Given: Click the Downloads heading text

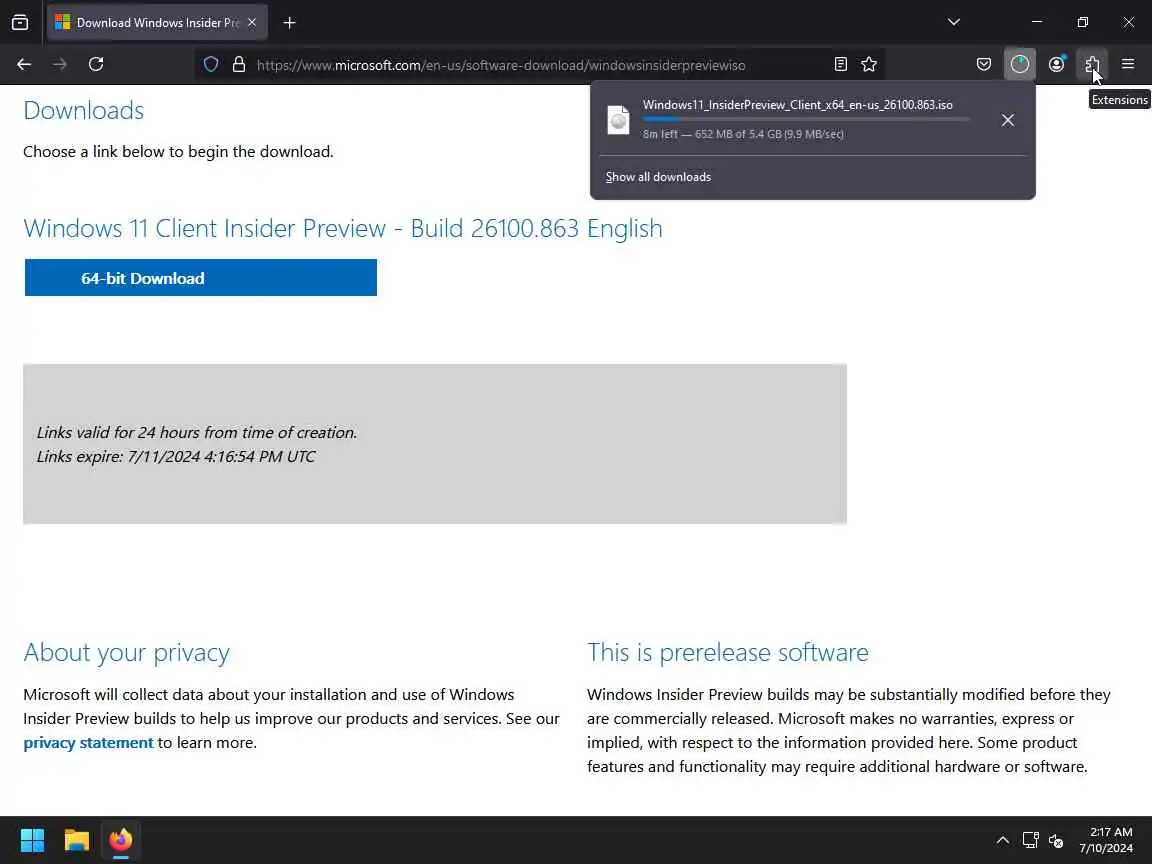Looking at the screenshot, I should coord(84,110).
